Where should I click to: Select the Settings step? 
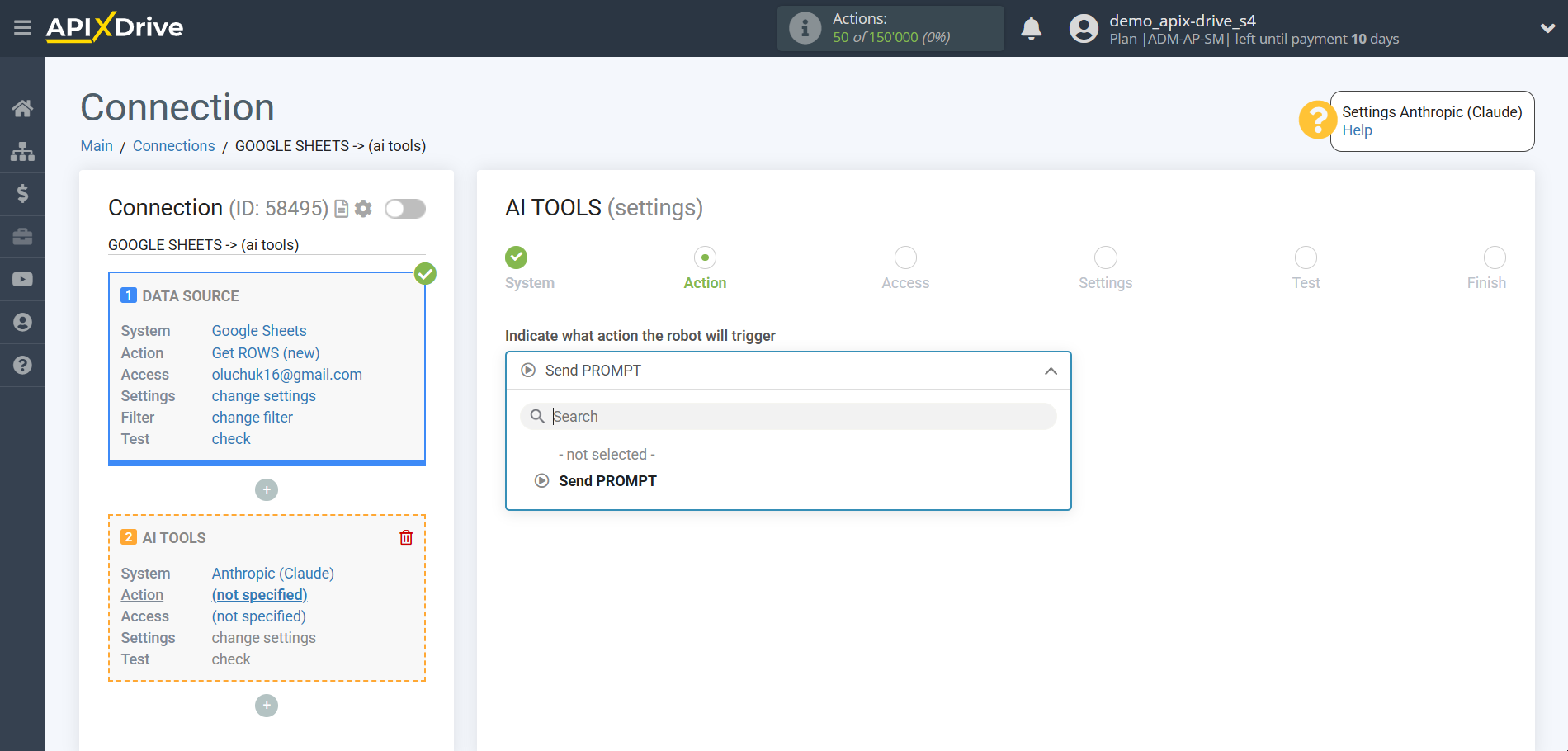click(x=1106, y=257)
